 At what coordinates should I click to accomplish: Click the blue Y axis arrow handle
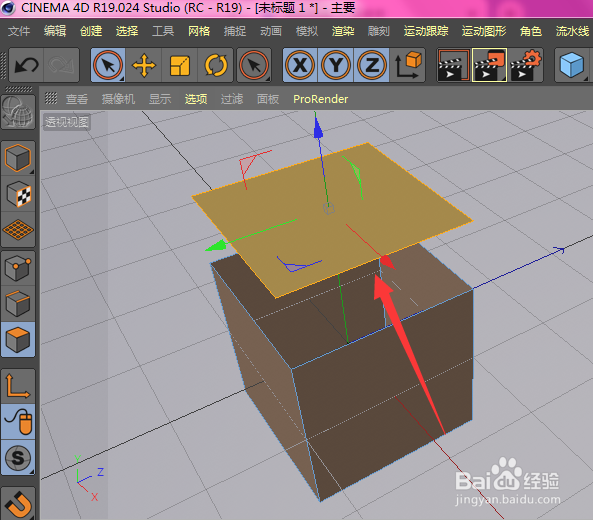(318, 127)
